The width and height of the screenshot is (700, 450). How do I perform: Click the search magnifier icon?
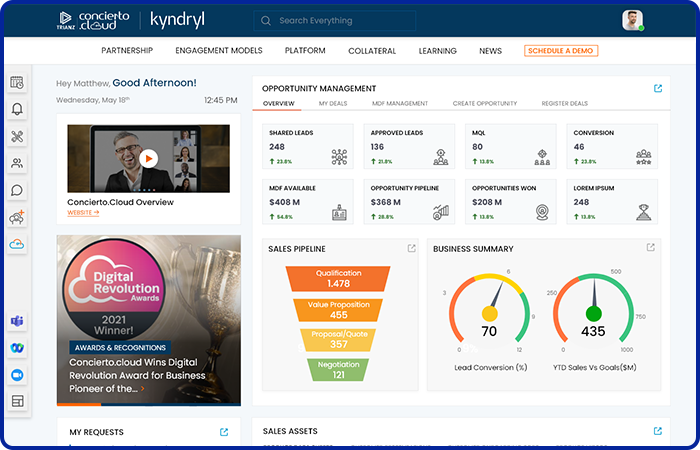point(266,21)
